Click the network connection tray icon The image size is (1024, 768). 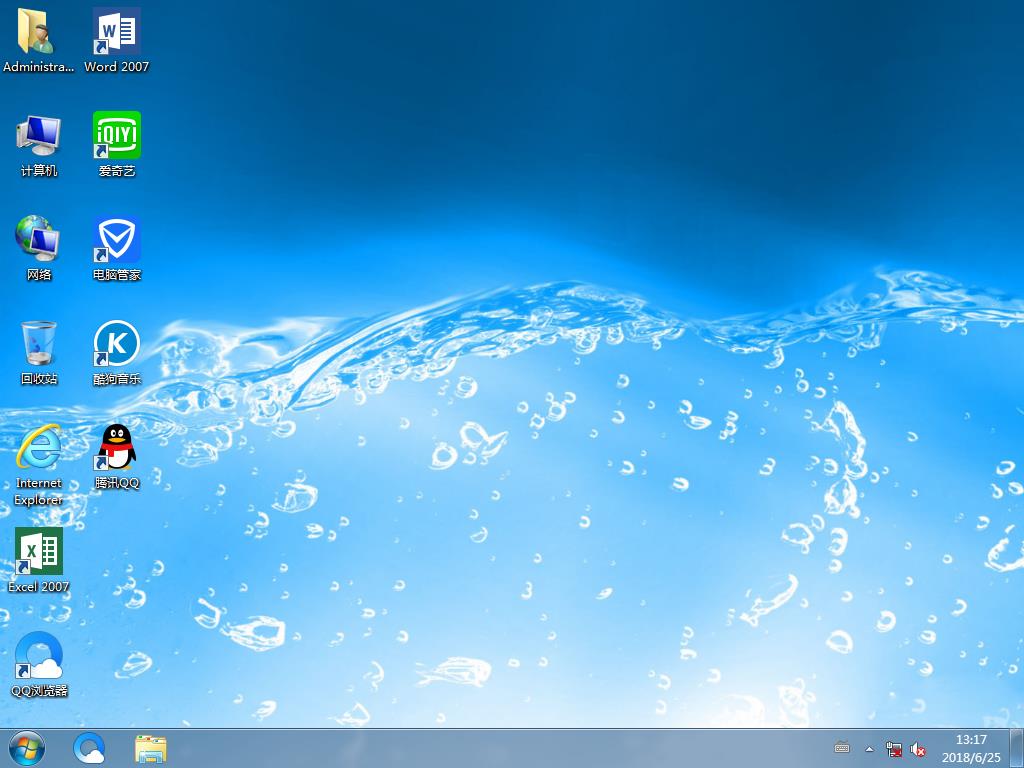tap(894, 748)
